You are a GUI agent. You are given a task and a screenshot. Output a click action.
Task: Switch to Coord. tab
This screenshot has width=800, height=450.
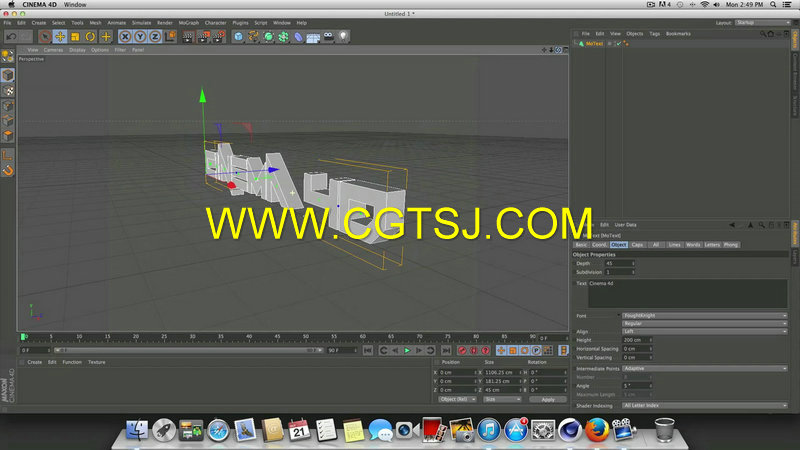pos(599,245)
